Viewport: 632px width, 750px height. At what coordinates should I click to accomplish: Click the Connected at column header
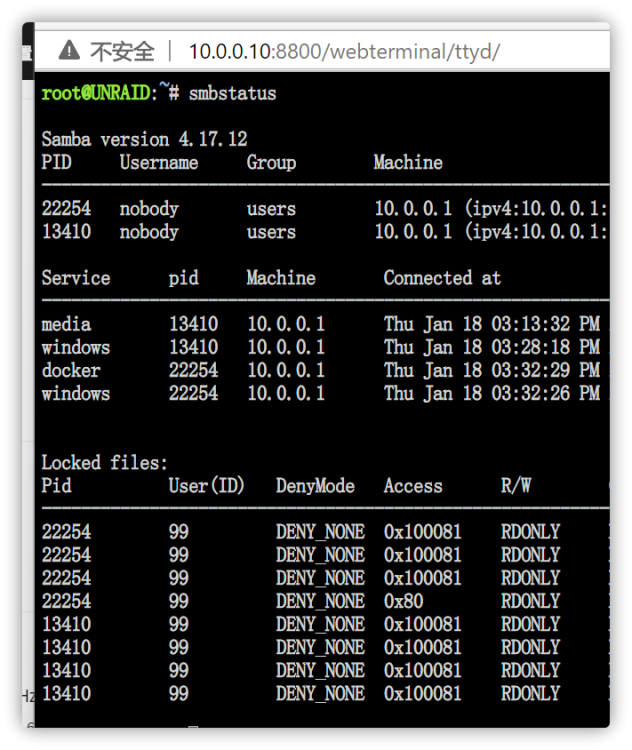pyautogui.click(x=442, y=278)
